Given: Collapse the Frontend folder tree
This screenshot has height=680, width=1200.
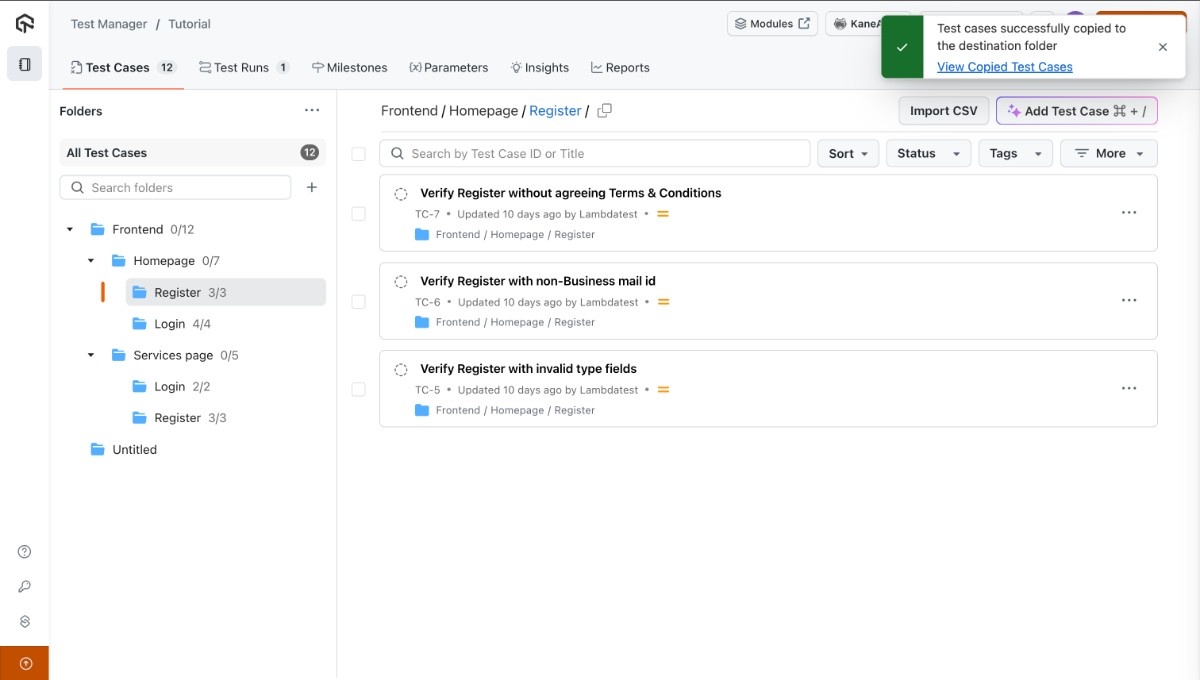Looking at the screenshot, I should (70, 230).
